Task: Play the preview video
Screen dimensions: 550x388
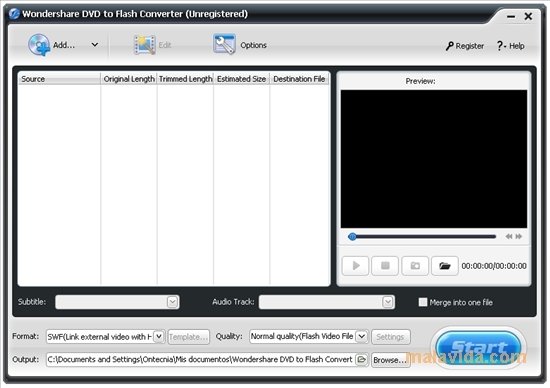Action: pyautogui.click(x=355, y=266)
